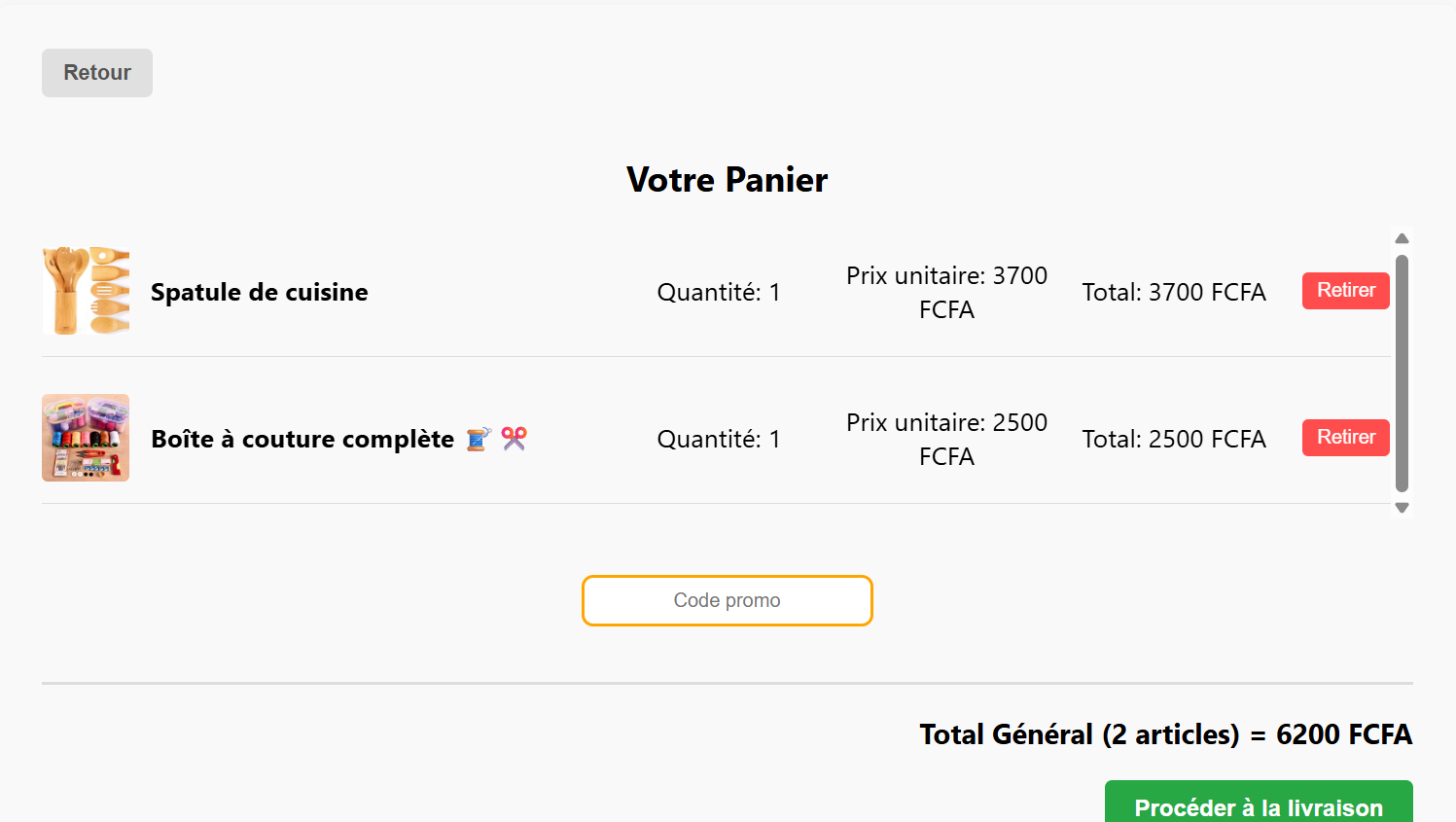Click the Total: 3700 FCFA text
Screen dimensions: 1456x822
click(x=1174, y=292)
